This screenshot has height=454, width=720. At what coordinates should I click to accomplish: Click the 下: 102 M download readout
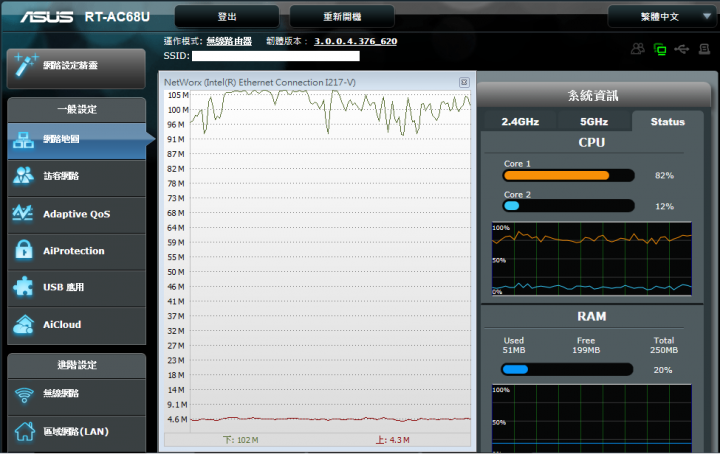(241, 440)
